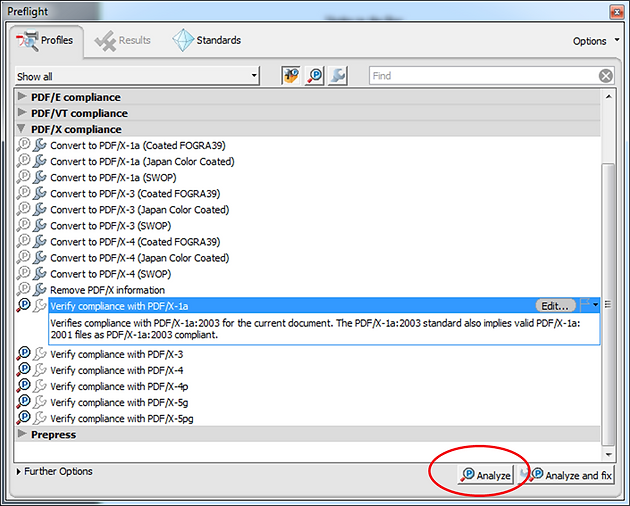The height and width of the screenshot is (506, 630).
Task: Select the single fixups wrench toolbar icon
Action: (338, 76)
